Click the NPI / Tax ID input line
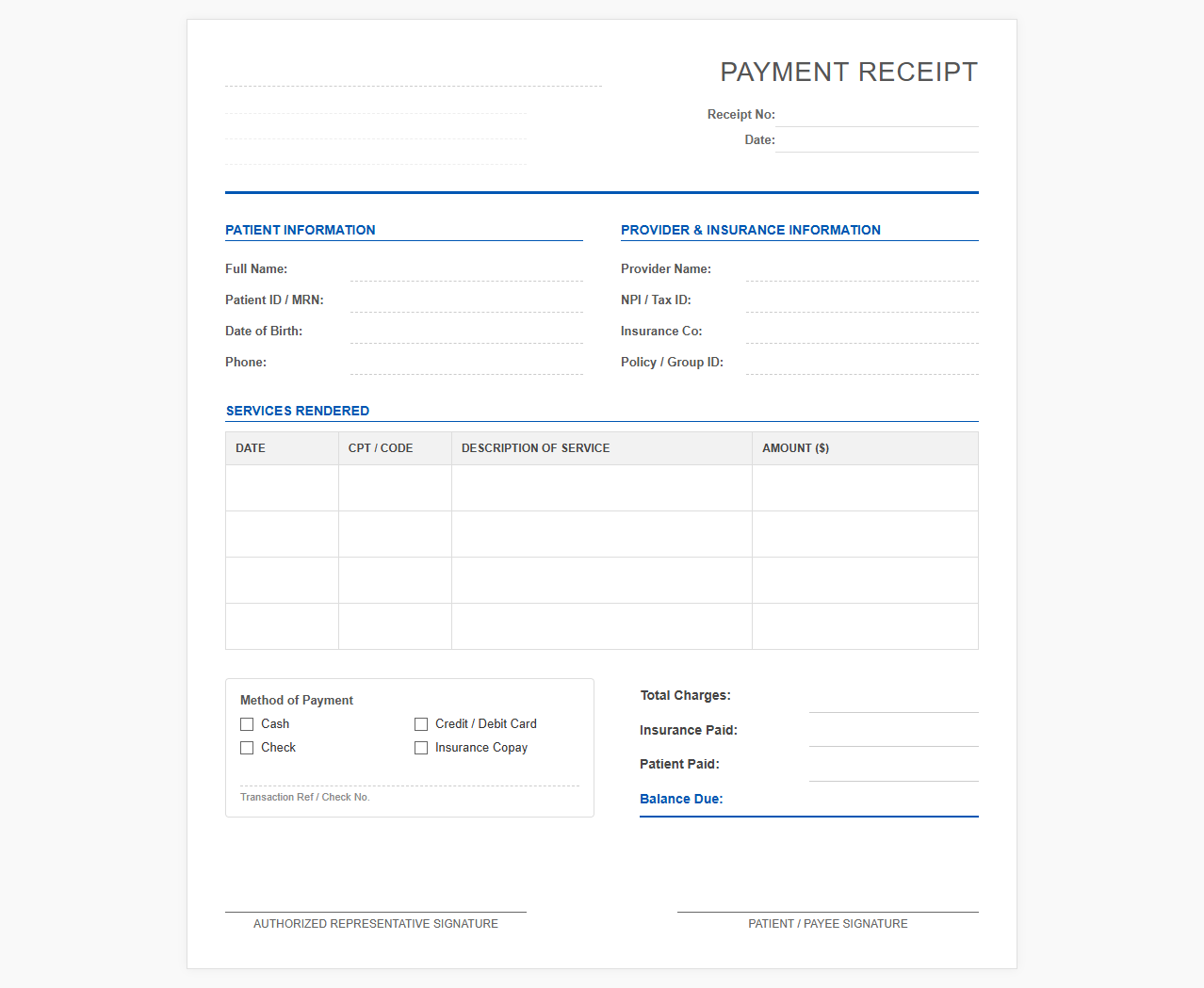 [x=862, y=300]
